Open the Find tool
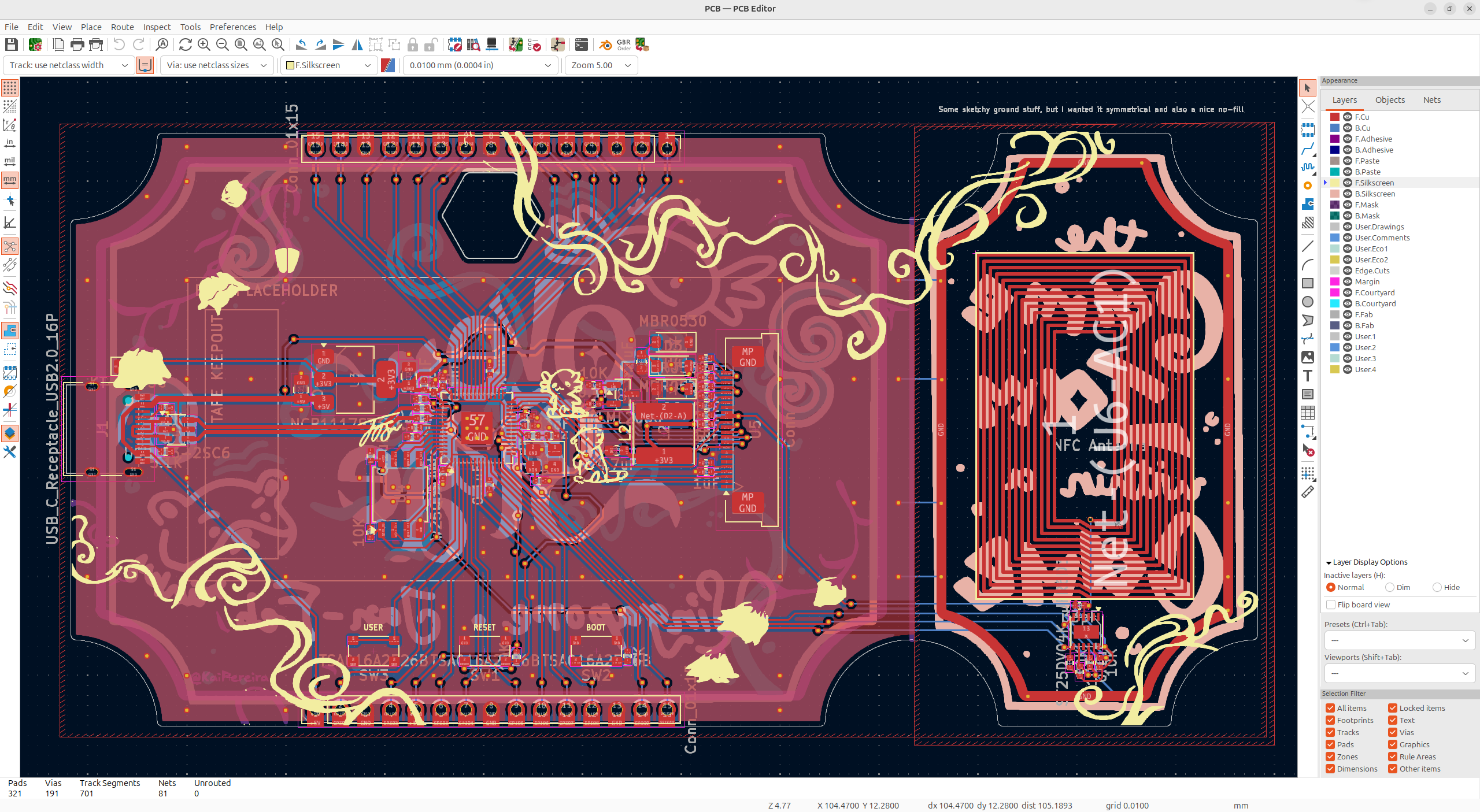Viewport: 1480px width, 812px height. click(x=162, y=45)
